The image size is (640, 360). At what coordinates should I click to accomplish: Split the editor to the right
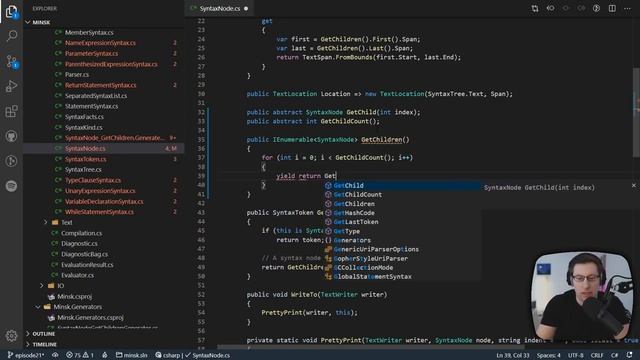point(612,8)
